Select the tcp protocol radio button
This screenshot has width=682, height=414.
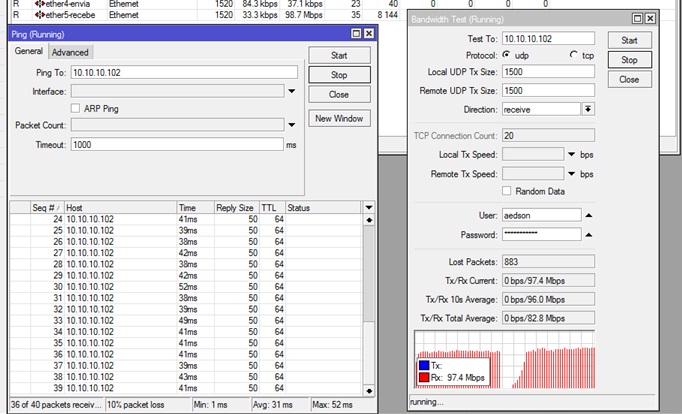(x=574, y=55)
